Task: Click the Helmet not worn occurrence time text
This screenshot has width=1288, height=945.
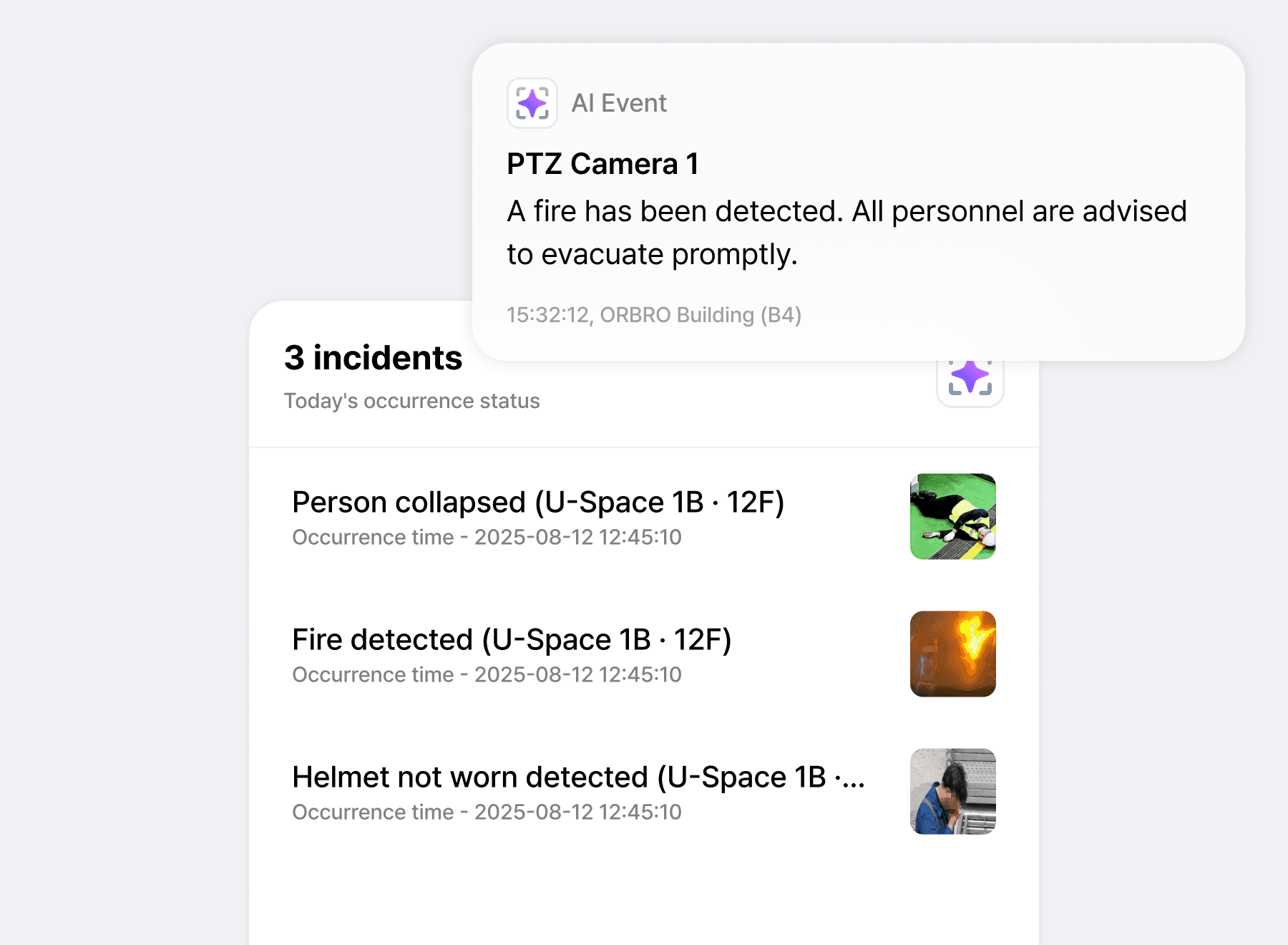Action: [487, 812]
